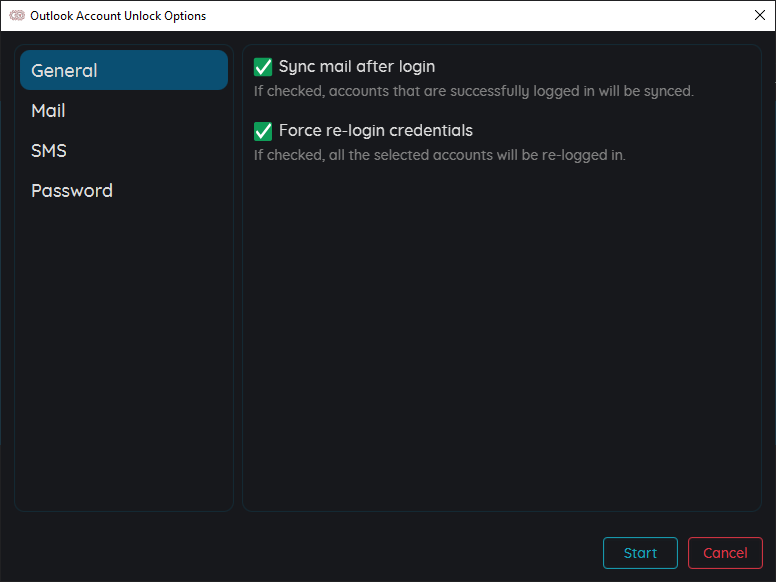776x582 pixels.
Task: Click the 'Force re-login credentials' label text
Action: 376,131
